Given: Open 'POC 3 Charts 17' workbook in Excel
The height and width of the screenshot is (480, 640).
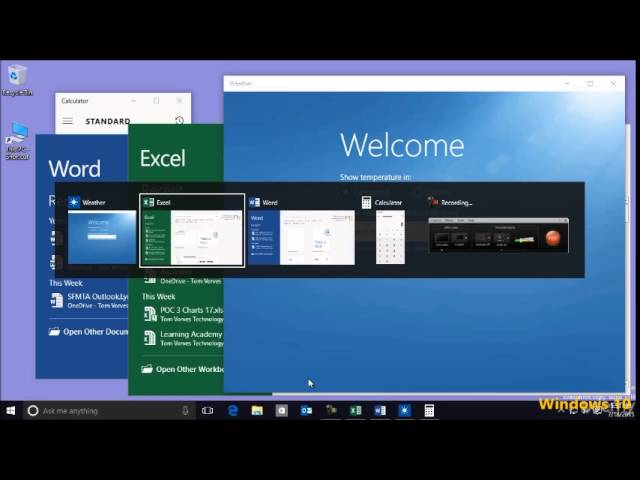Looking at the screenshot, I should tap(183, 314).
